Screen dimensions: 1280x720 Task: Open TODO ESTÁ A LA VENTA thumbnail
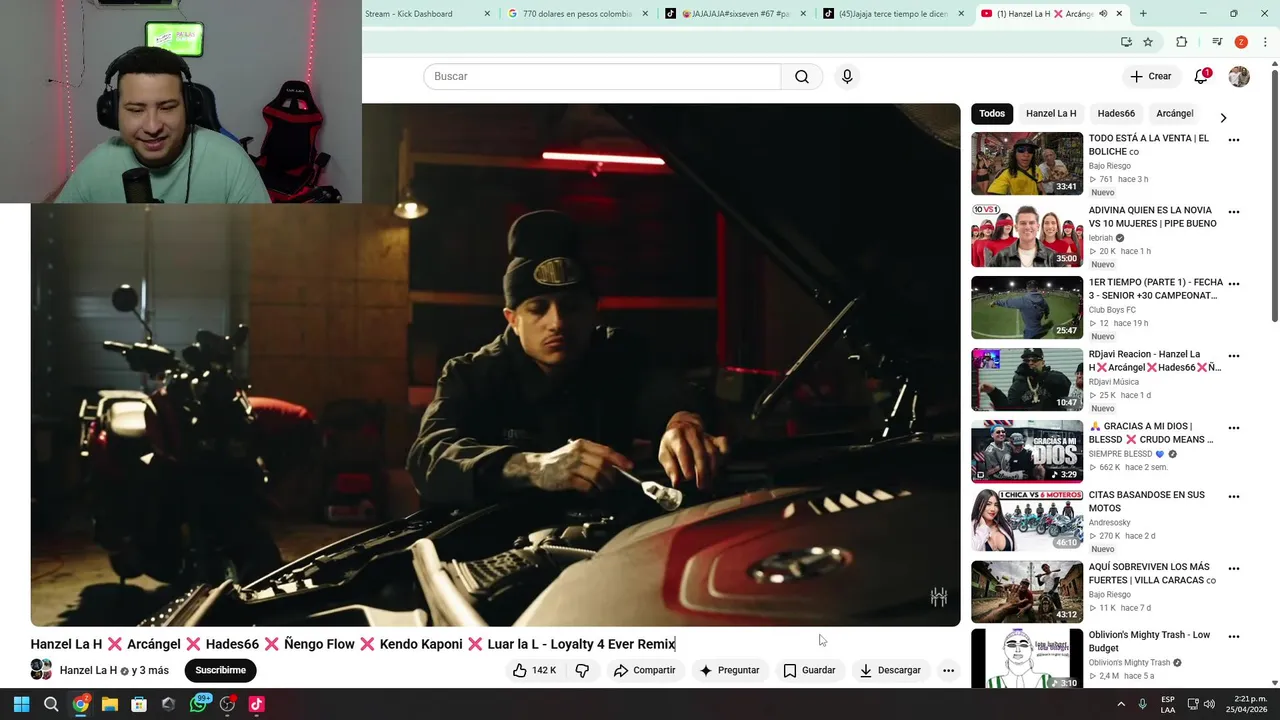click(x=1027, y=163)
